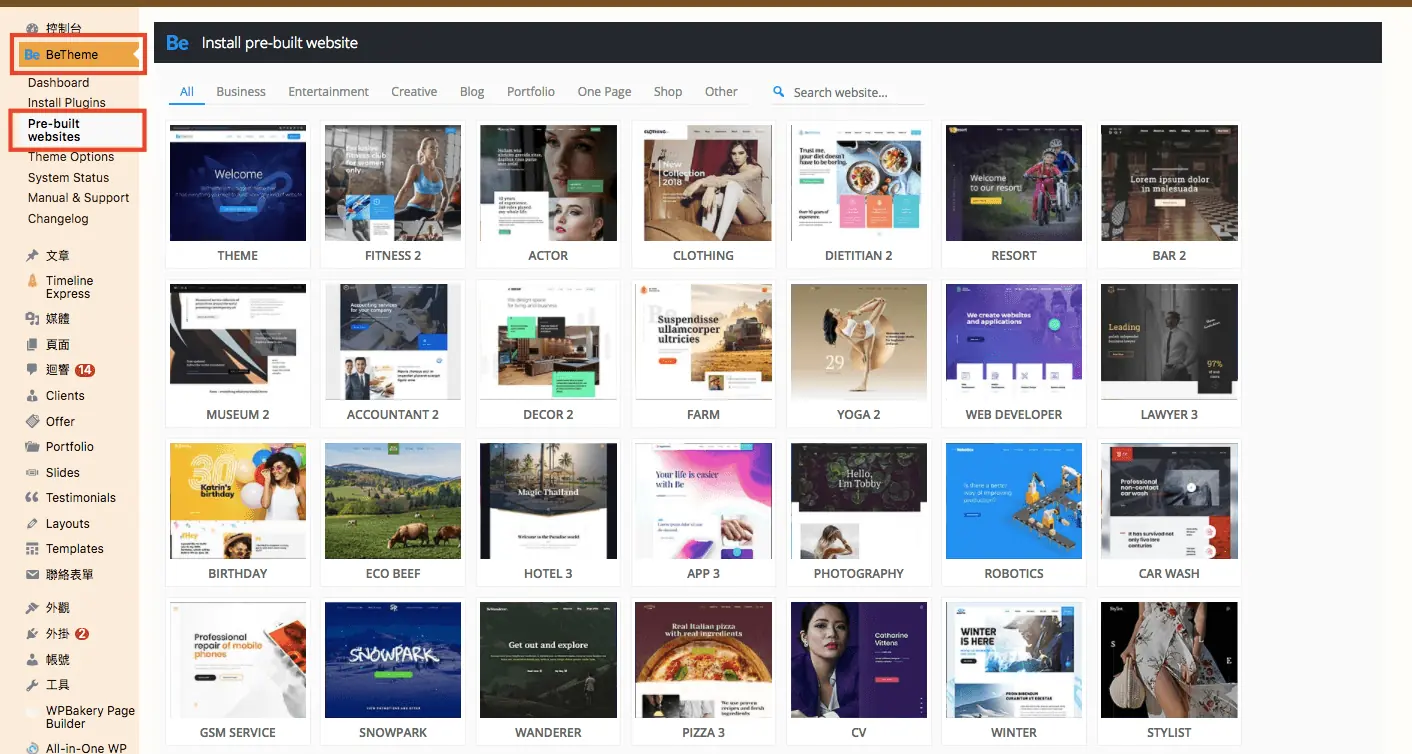The height and width of the screenshot is (754, 1412).
Task: Click the media icon next to 媒體
Action: point(33,319)
